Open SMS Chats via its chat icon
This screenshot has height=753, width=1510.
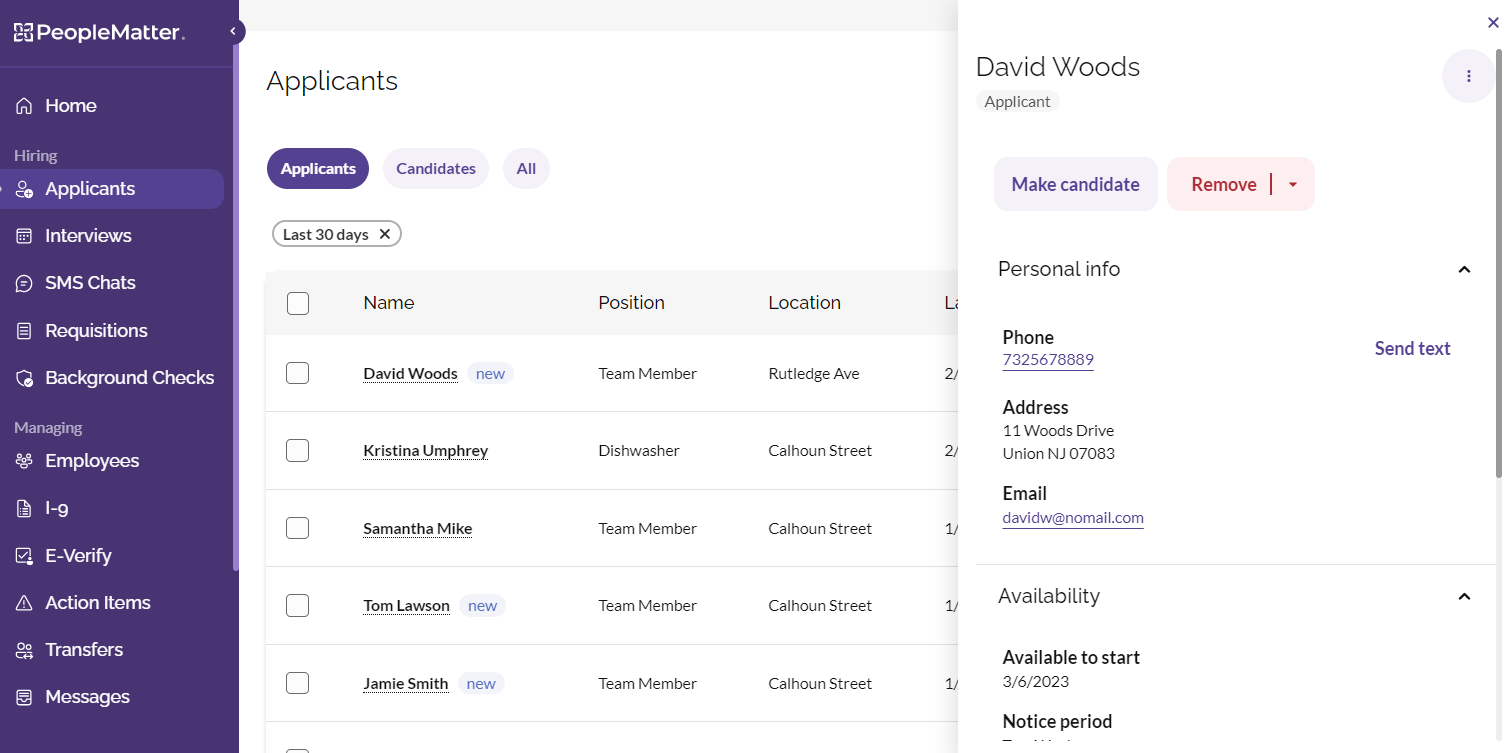pyautogui.click(x=24, y=283)
